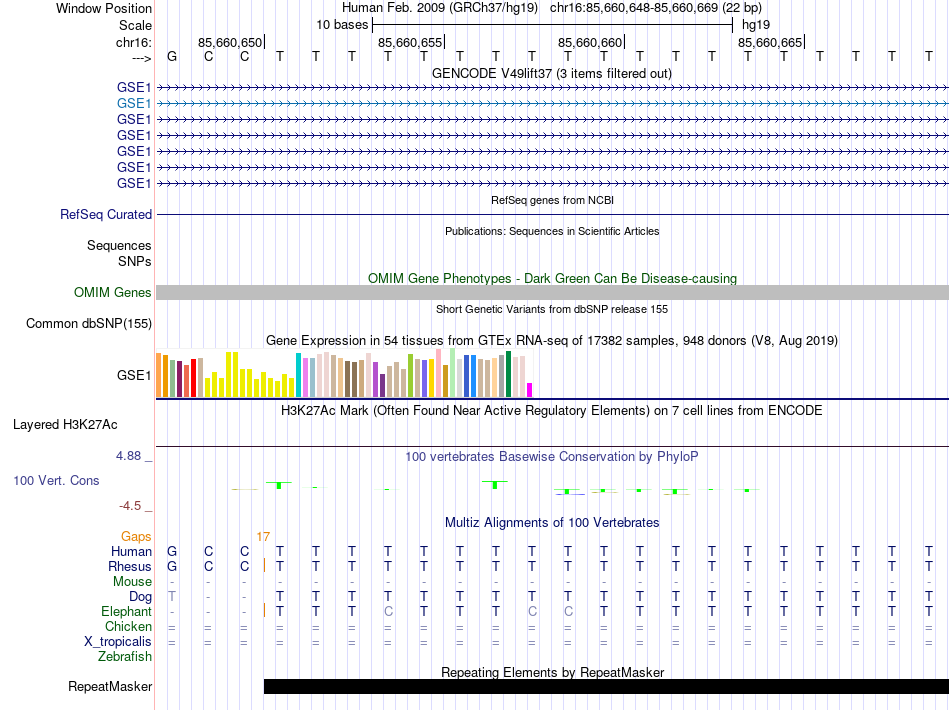Click the 100 vertebrates Basewise Conservation title
This screenshot has height=710, width=950.
[551, 456]
